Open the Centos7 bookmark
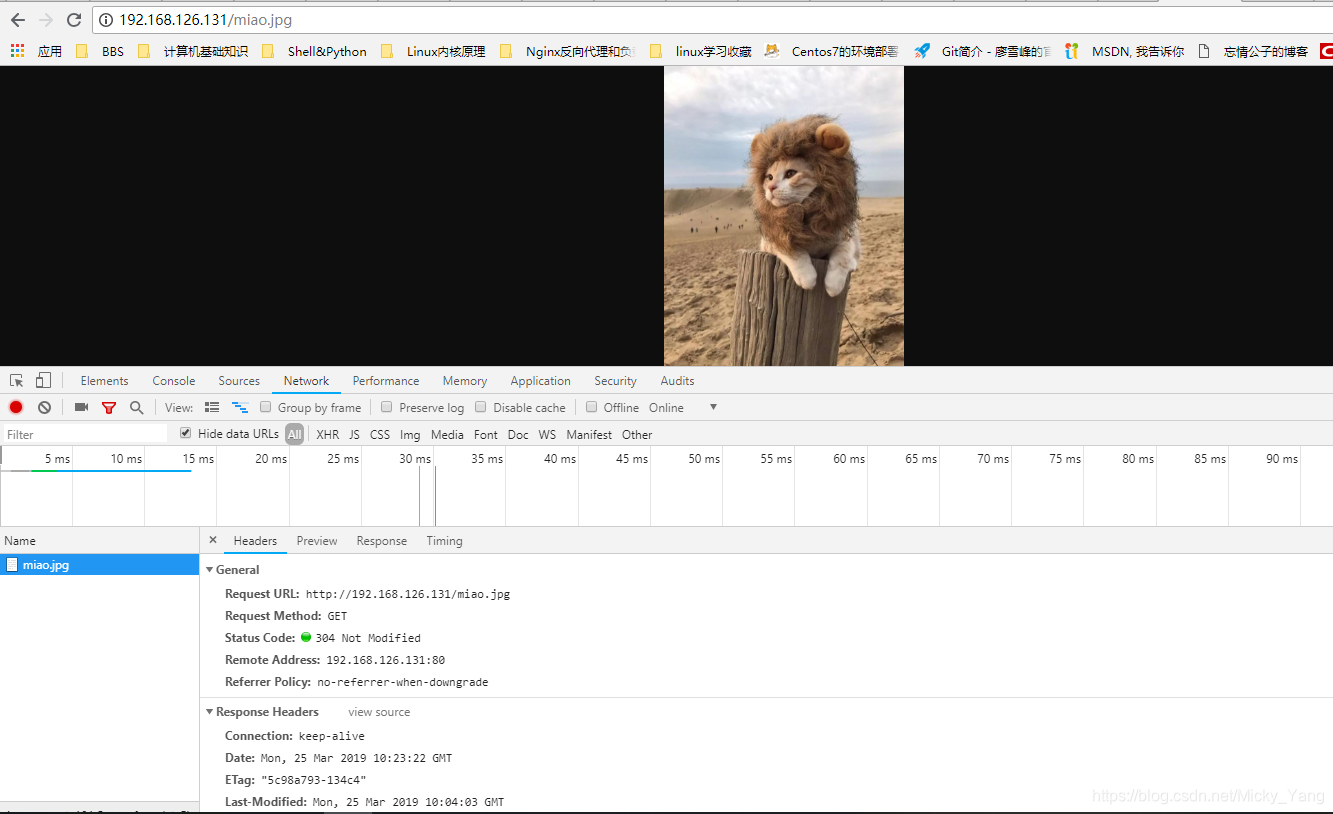This screenshot has height=814, width=1333. click(x=832, y=51)
